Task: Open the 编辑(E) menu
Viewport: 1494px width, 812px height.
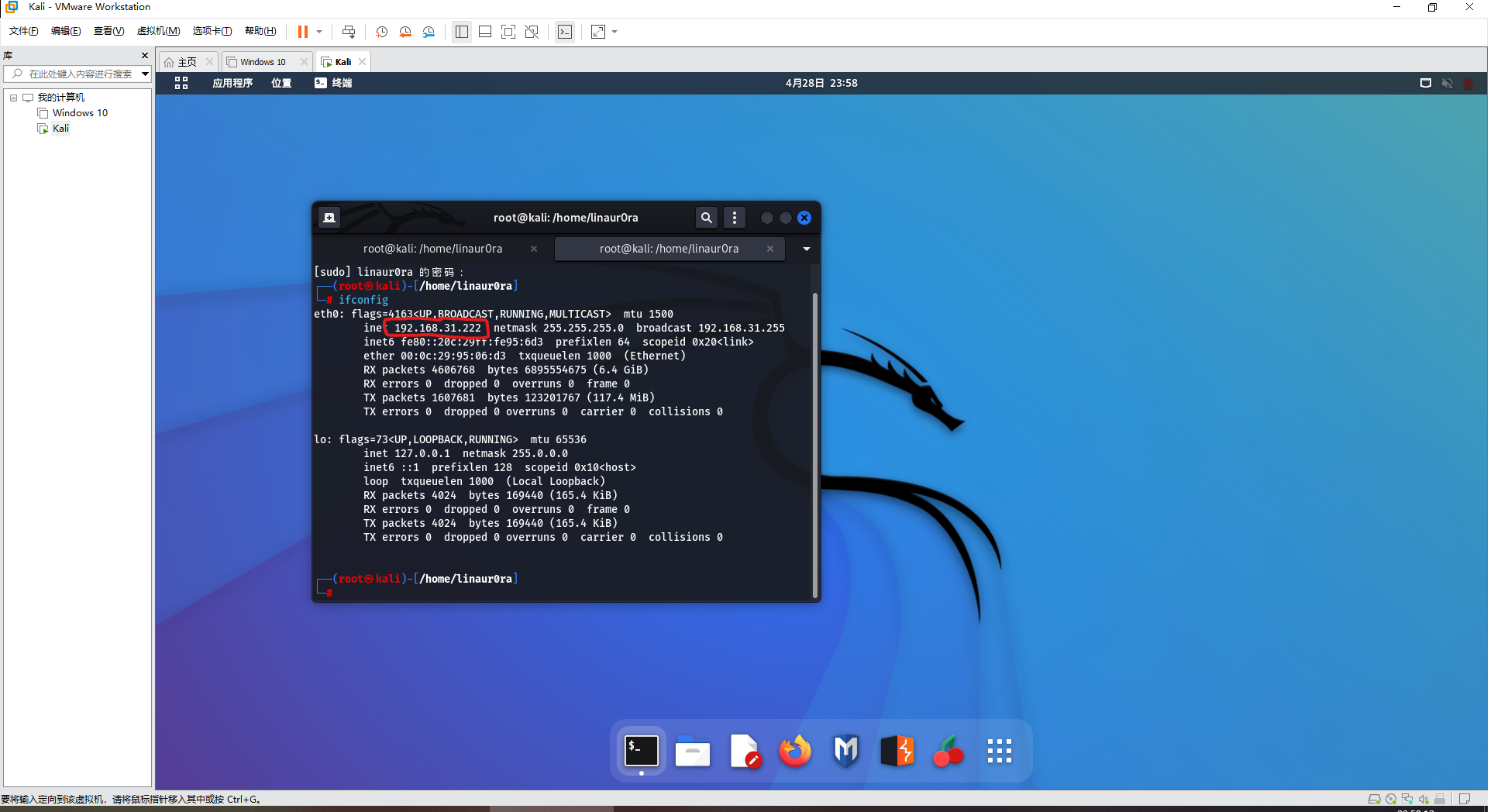Action: tap(66, 31)
